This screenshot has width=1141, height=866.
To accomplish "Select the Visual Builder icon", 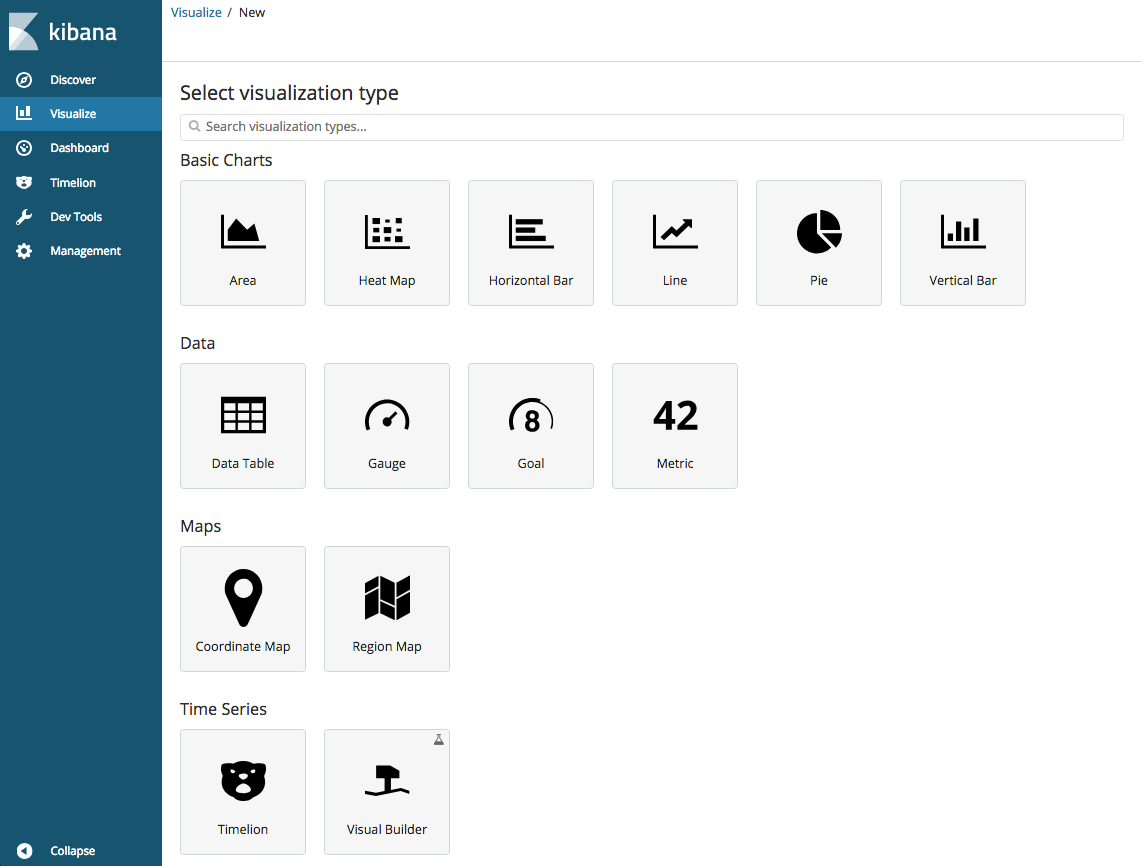I will point(387,780).
